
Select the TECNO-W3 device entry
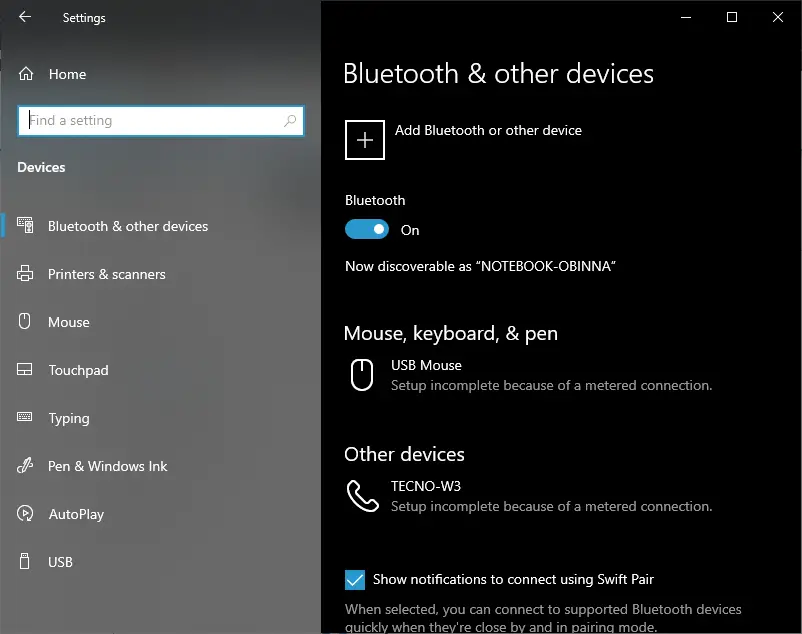529,496
